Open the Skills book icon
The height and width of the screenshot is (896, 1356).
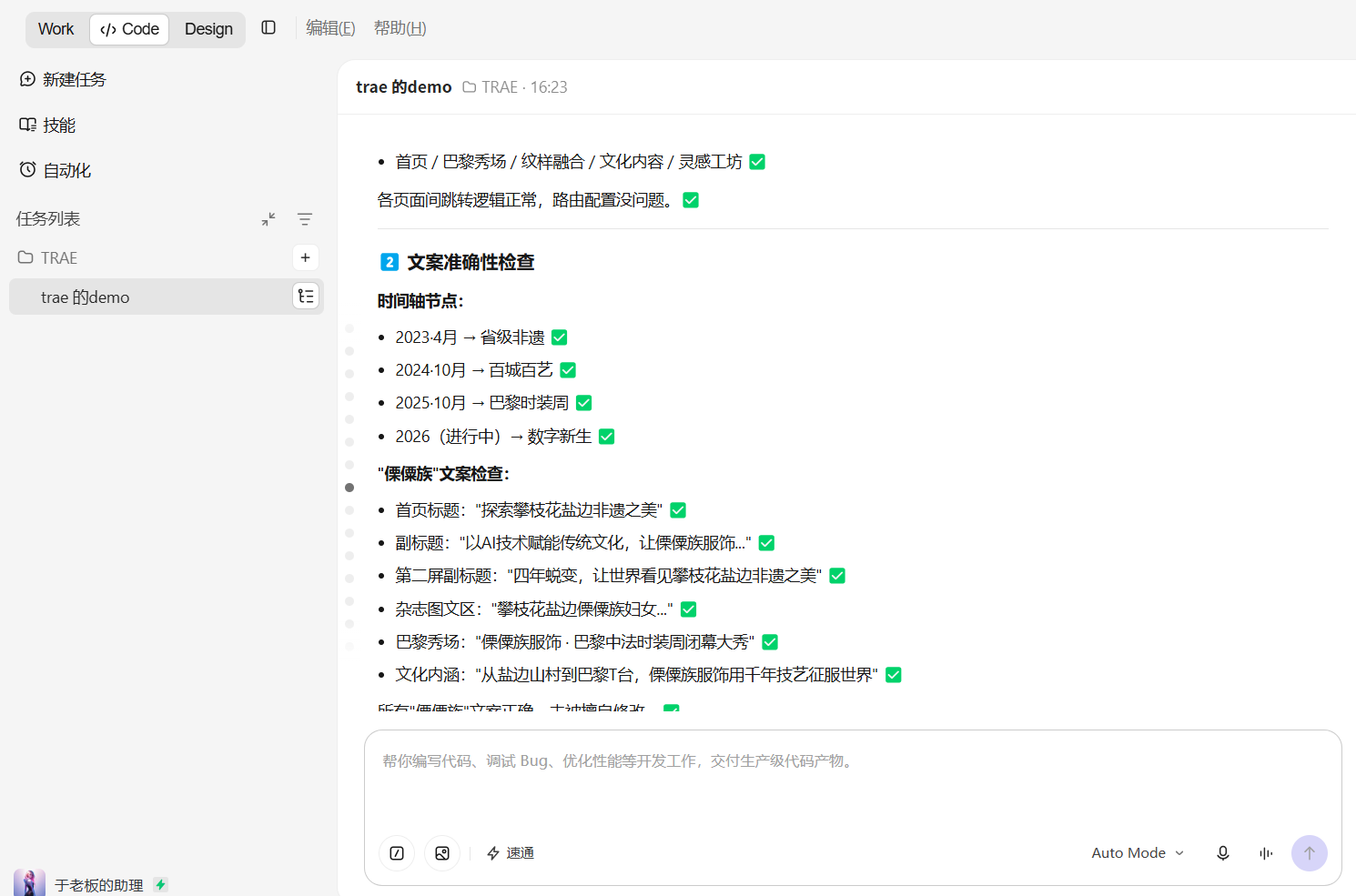tap(27, 125)
